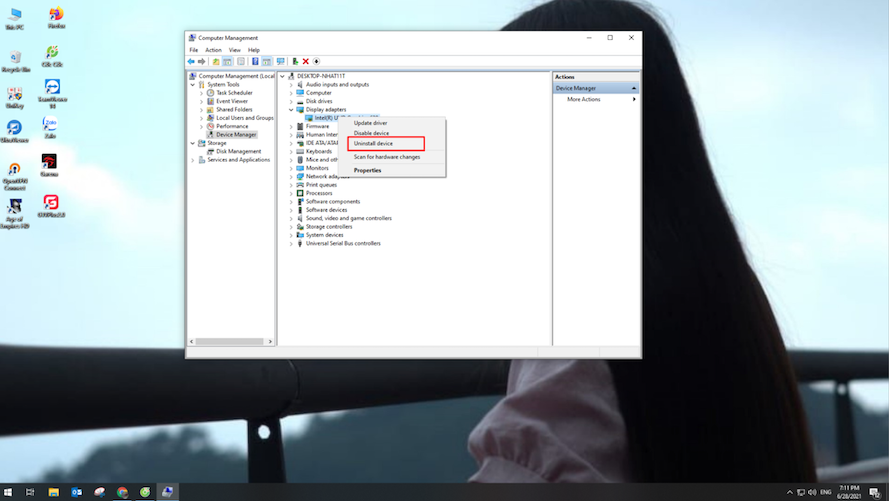
Task: Collapse the Display adapters category
Action: (x=291, y=110)
